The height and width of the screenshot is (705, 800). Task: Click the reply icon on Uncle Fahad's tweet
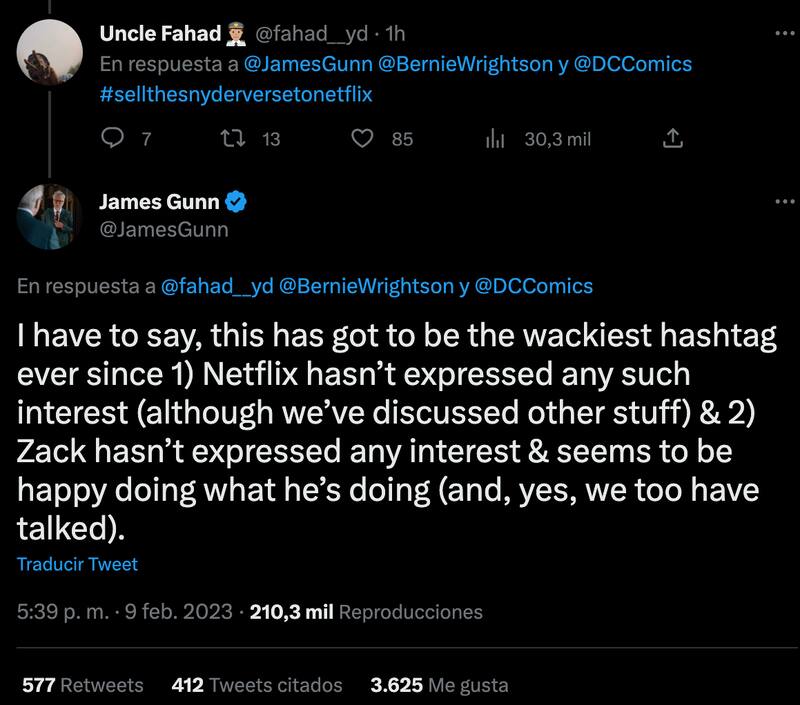coord(113,139)
